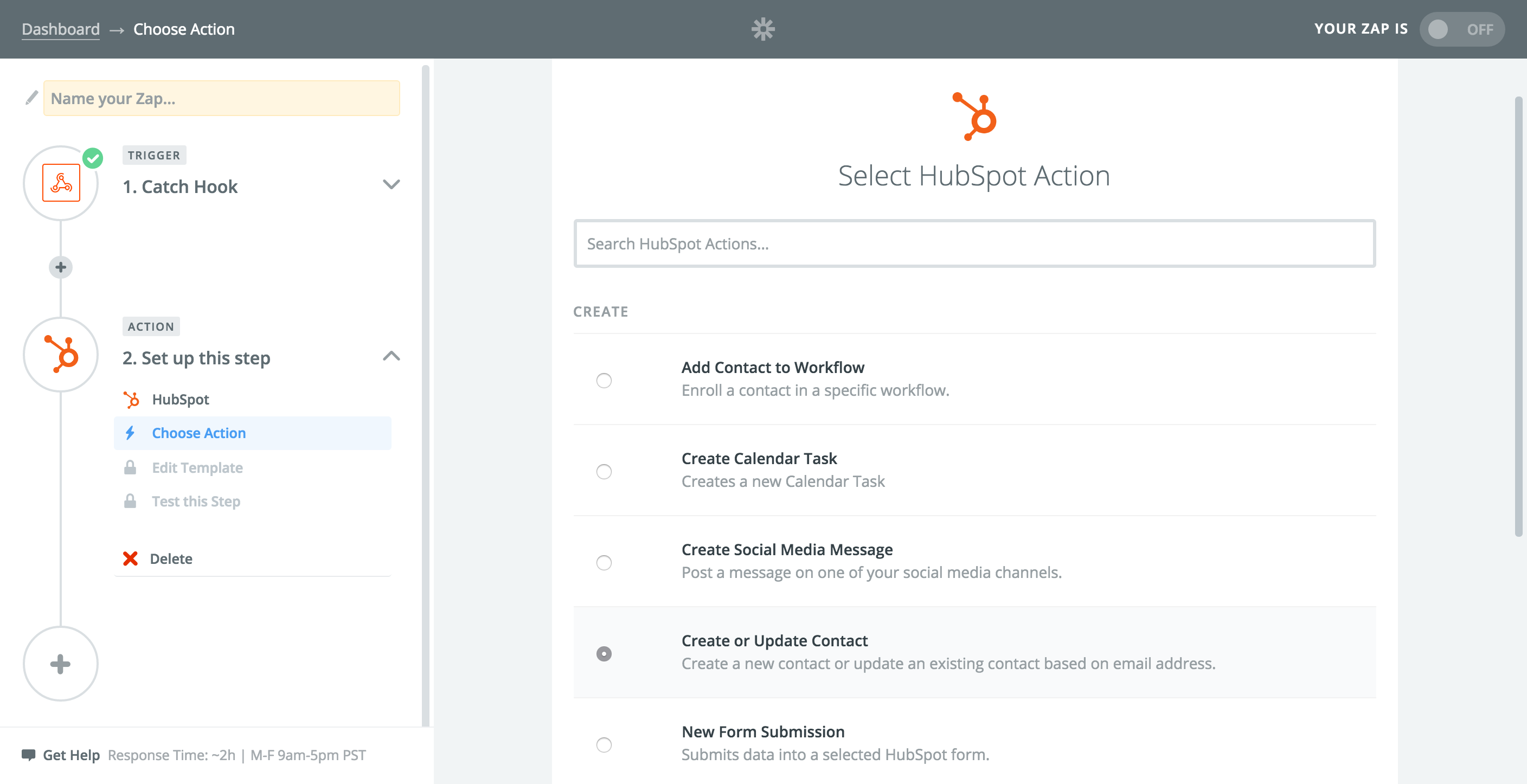Open the locked Edit Template step
This screenshot has height=784, width=1527.
(x=253, y=467)
